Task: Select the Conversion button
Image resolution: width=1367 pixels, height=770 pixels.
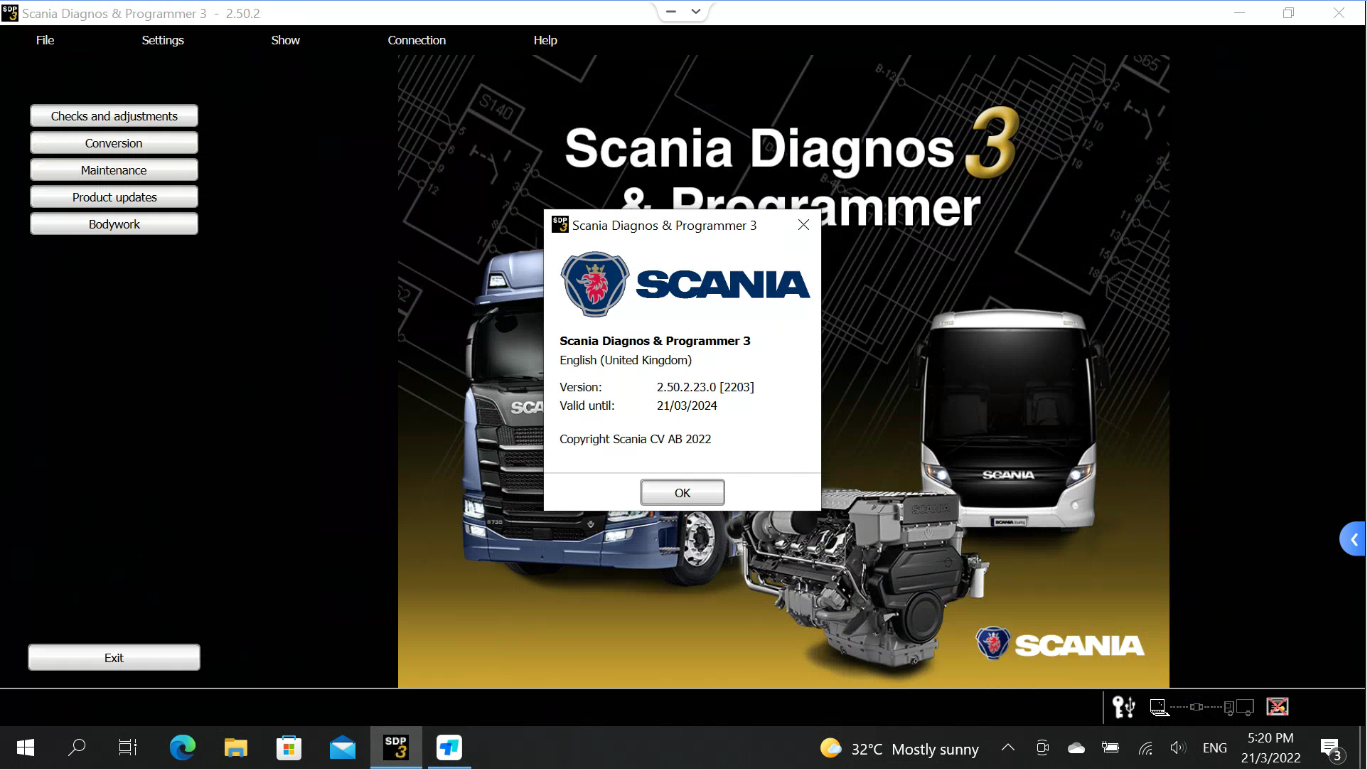Action: (114, 143)
